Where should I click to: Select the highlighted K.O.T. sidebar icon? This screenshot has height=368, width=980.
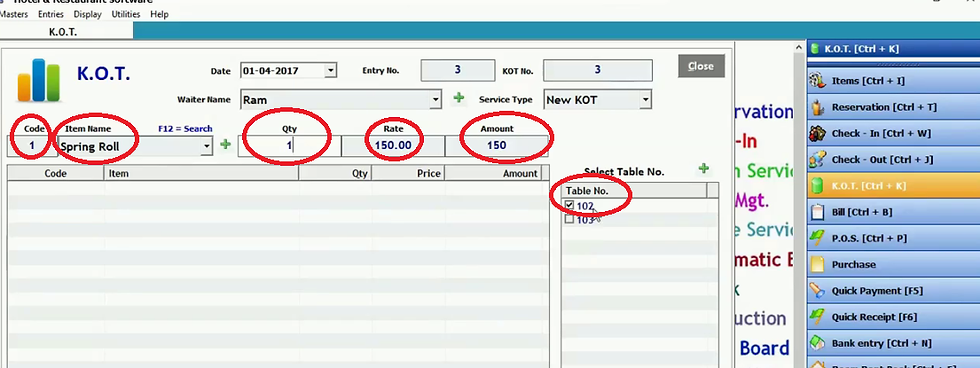(817, 186)
